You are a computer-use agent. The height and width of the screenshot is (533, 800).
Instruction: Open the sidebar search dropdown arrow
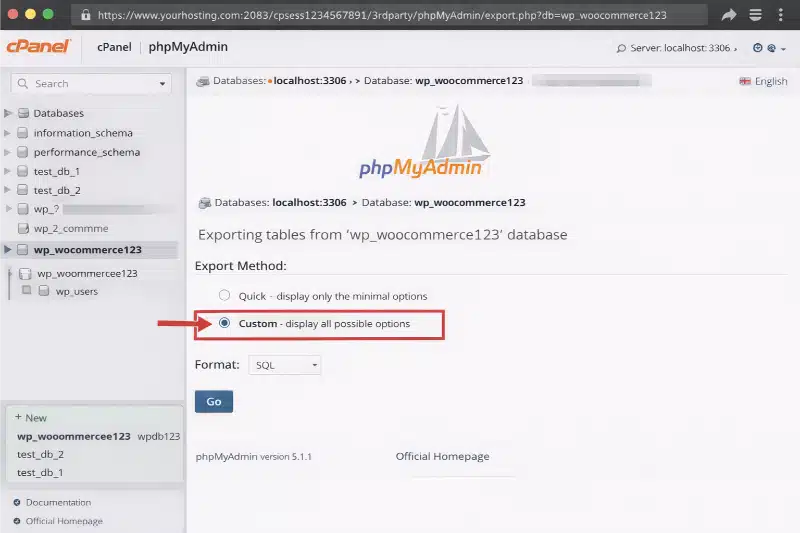[x=162, y=84]
